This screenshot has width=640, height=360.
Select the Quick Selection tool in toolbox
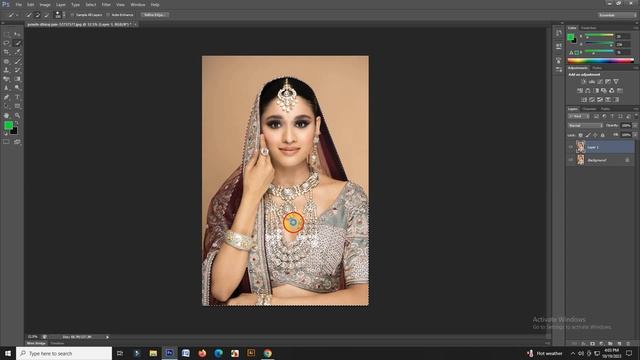tap(17, 43)
